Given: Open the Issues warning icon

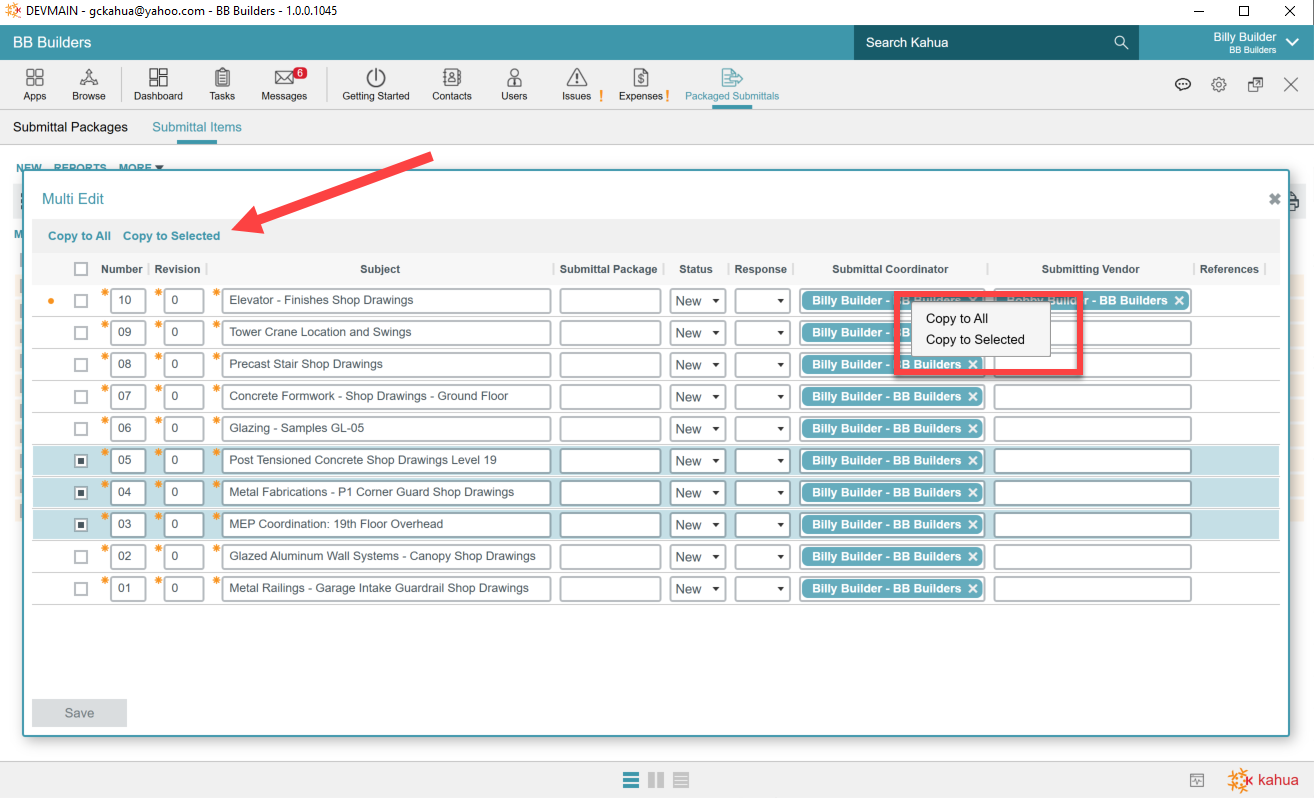Looking at the screenshot, I should (x=577, y=79).
